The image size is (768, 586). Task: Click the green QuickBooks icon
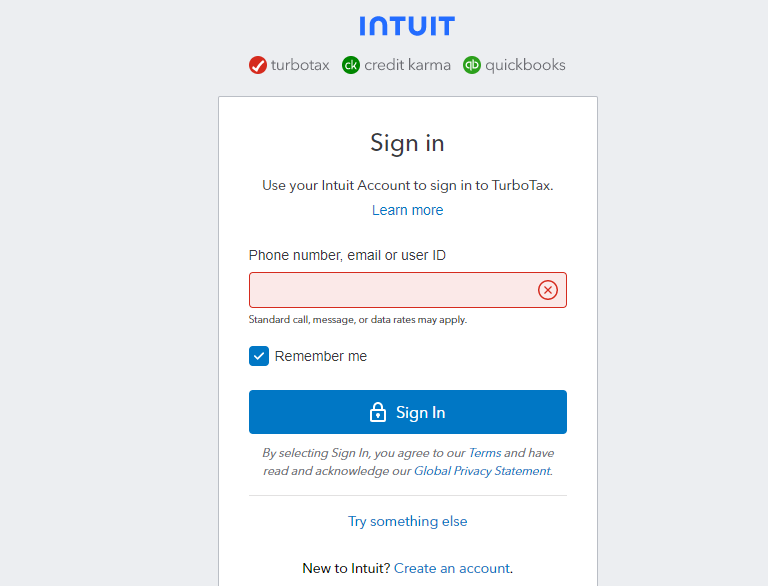472,65
